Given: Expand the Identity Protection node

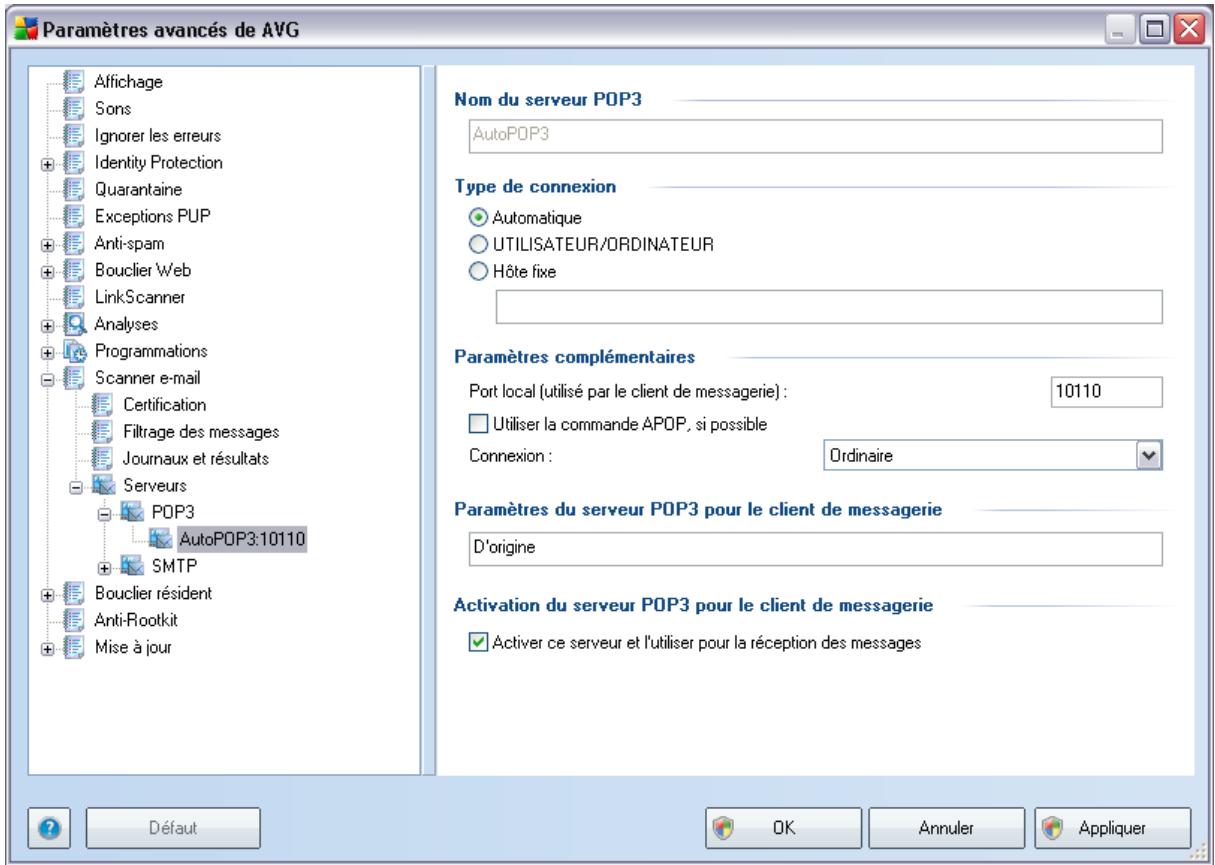Looking at the screenshot, I should (x=48, y=163).
